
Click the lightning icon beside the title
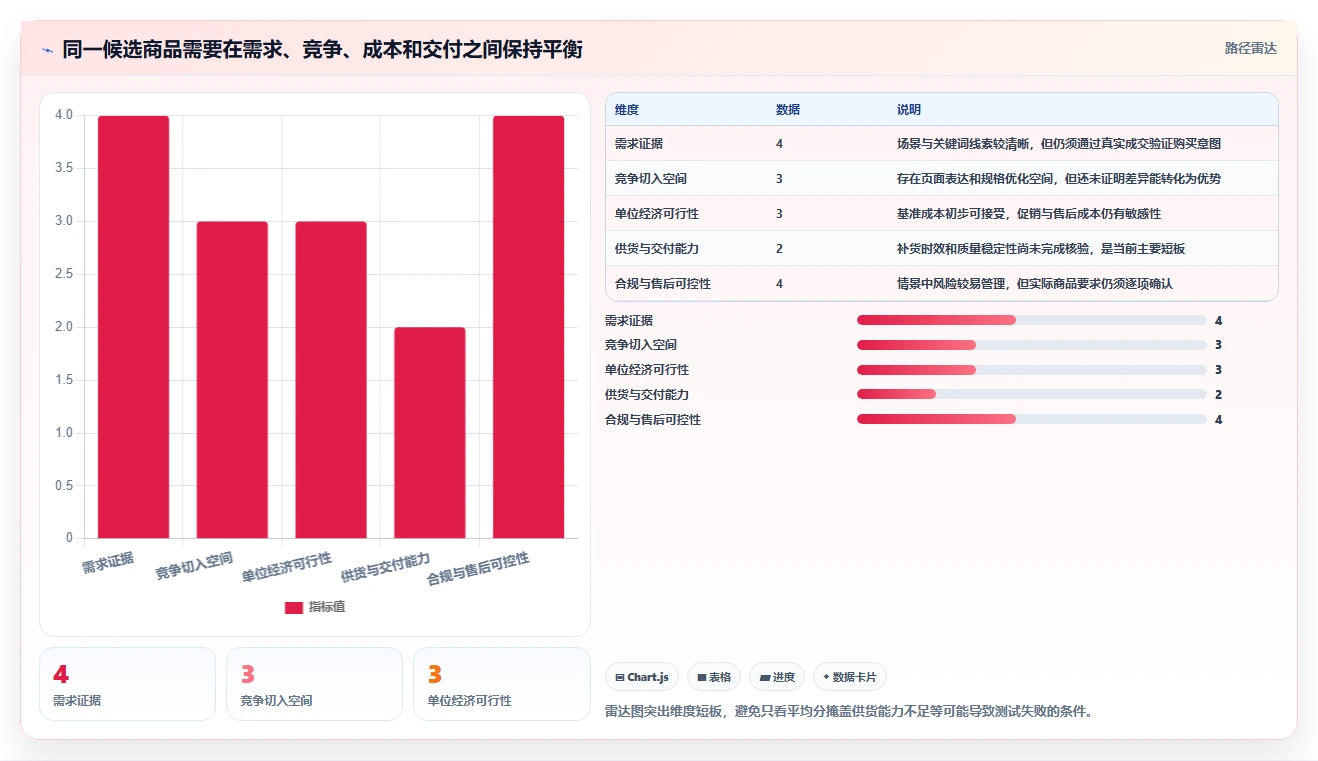click(x=47, y=50)
